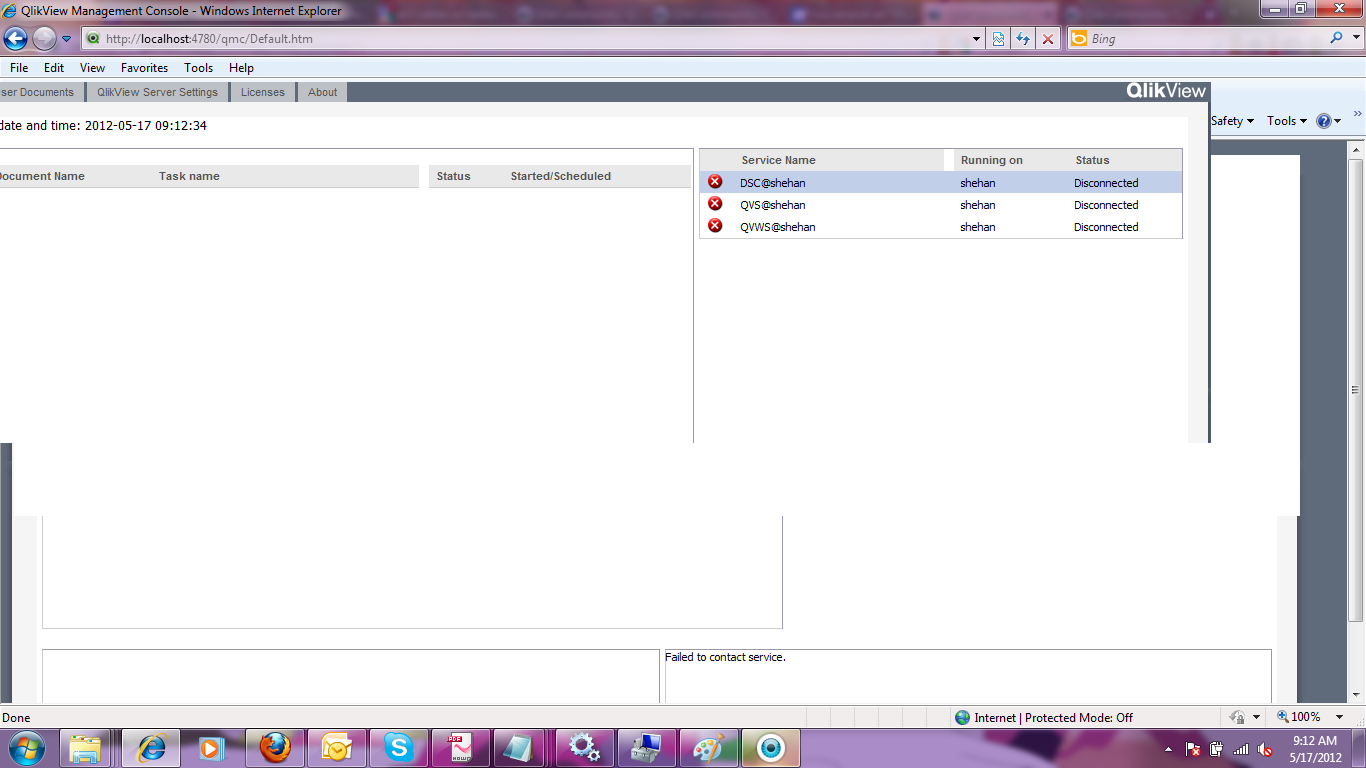Click the red error icon beside QVS@shehan
The image size is (1366, 768).
(x=715, y=204)
